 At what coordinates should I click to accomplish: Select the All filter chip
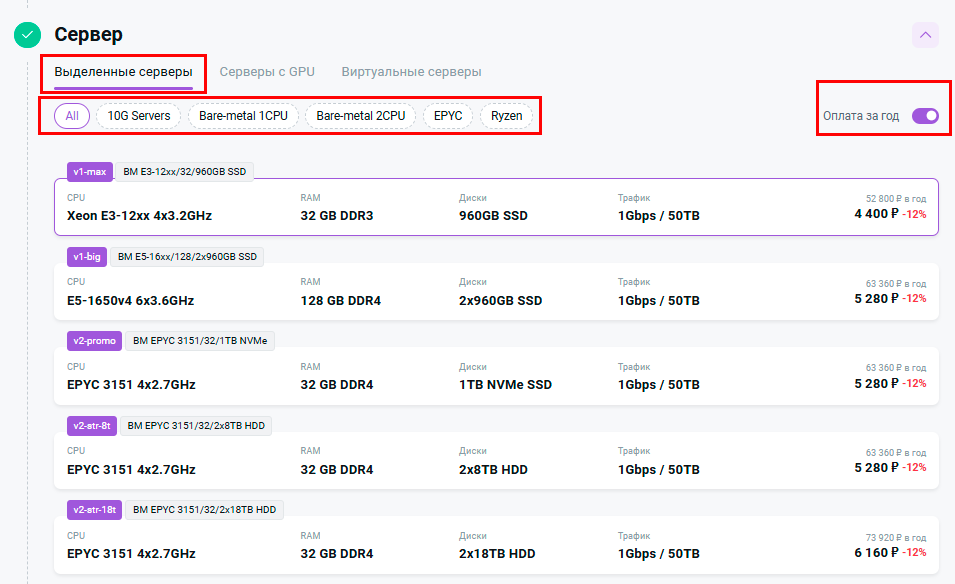[x=72, y=116]
